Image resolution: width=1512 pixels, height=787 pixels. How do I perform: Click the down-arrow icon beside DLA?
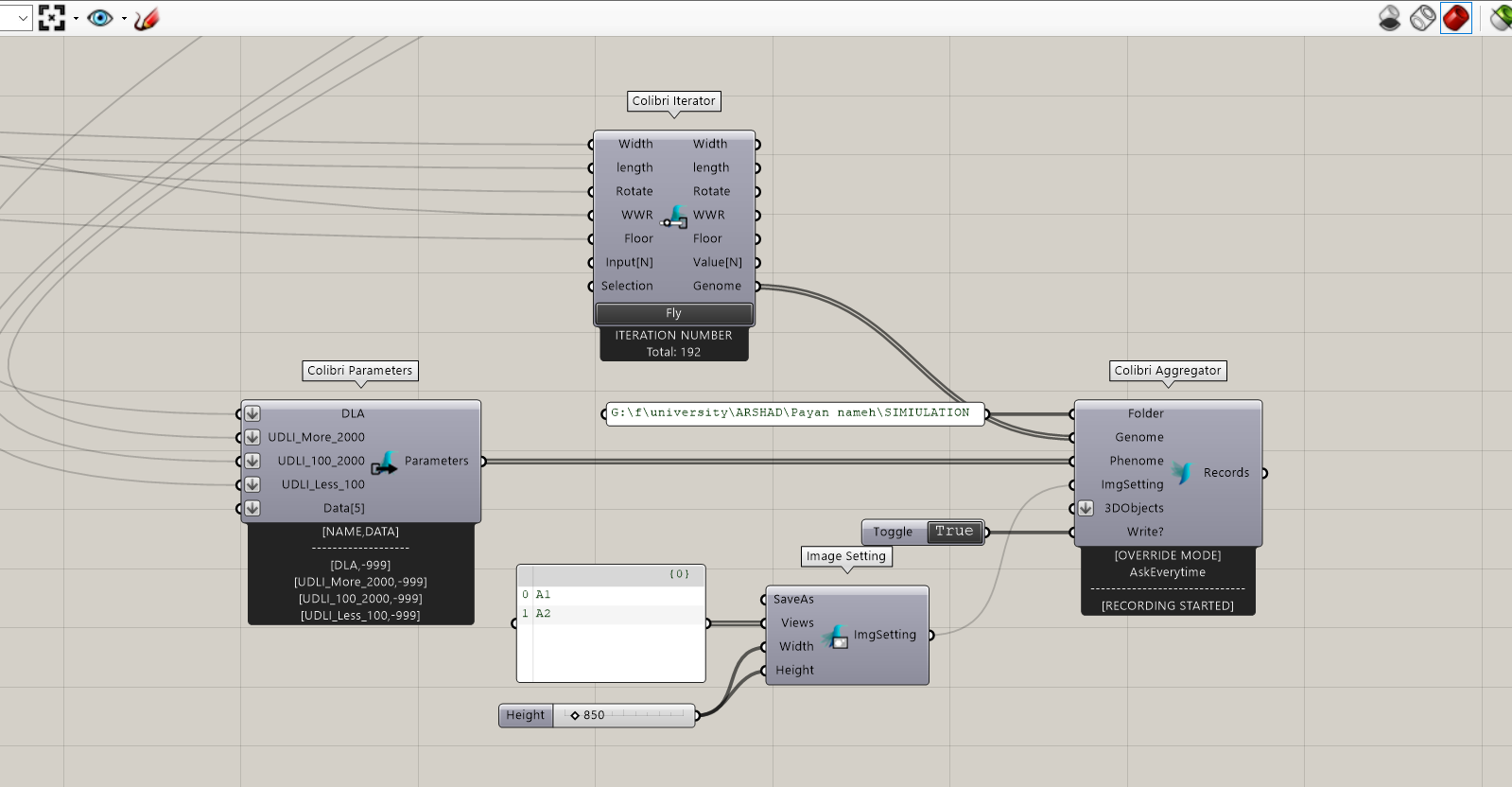(x=252, y=413)
